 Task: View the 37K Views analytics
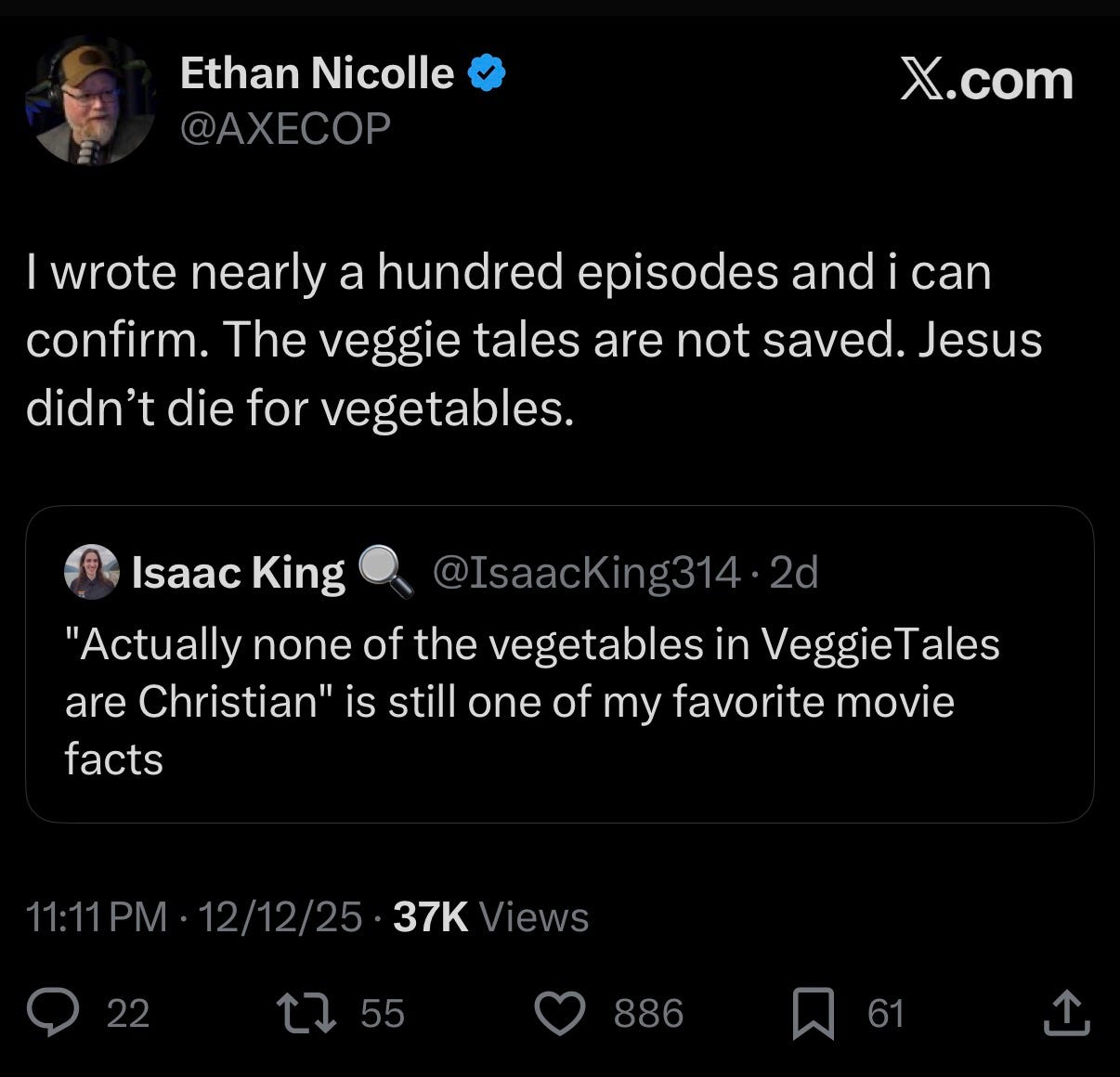click(491, 917)
